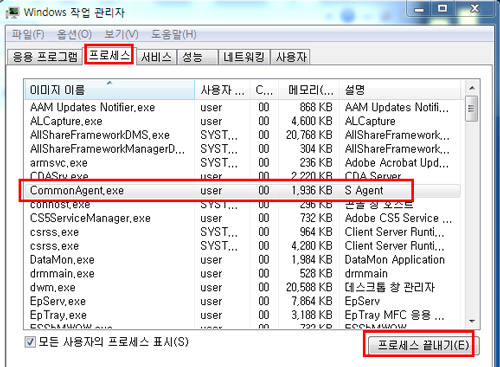Select the dwm.exe process row
The width and height of the screenshot is (500, 367).
[243, 287]
